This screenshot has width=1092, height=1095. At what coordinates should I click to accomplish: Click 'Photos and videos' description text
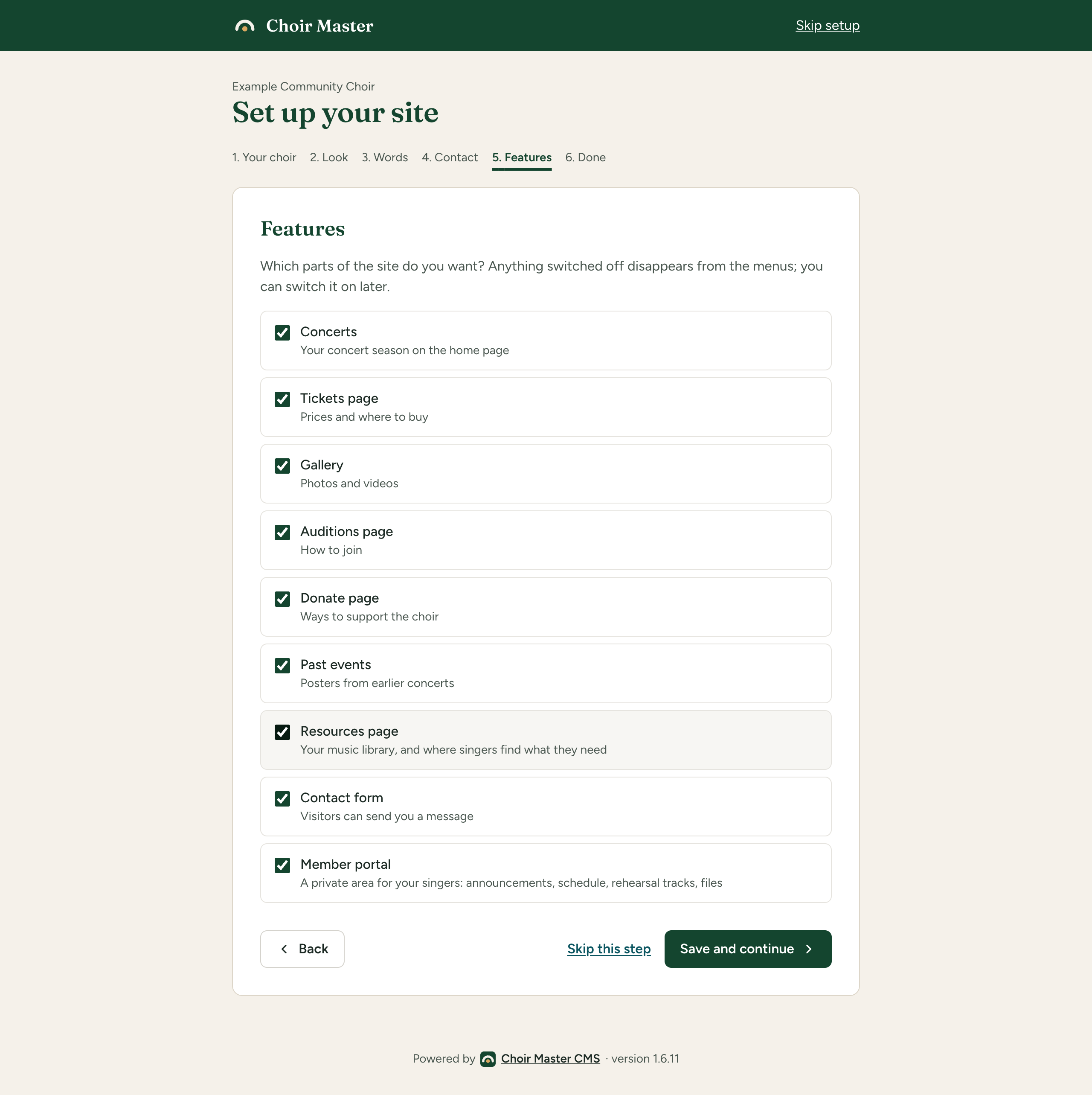tap(349, 483)
